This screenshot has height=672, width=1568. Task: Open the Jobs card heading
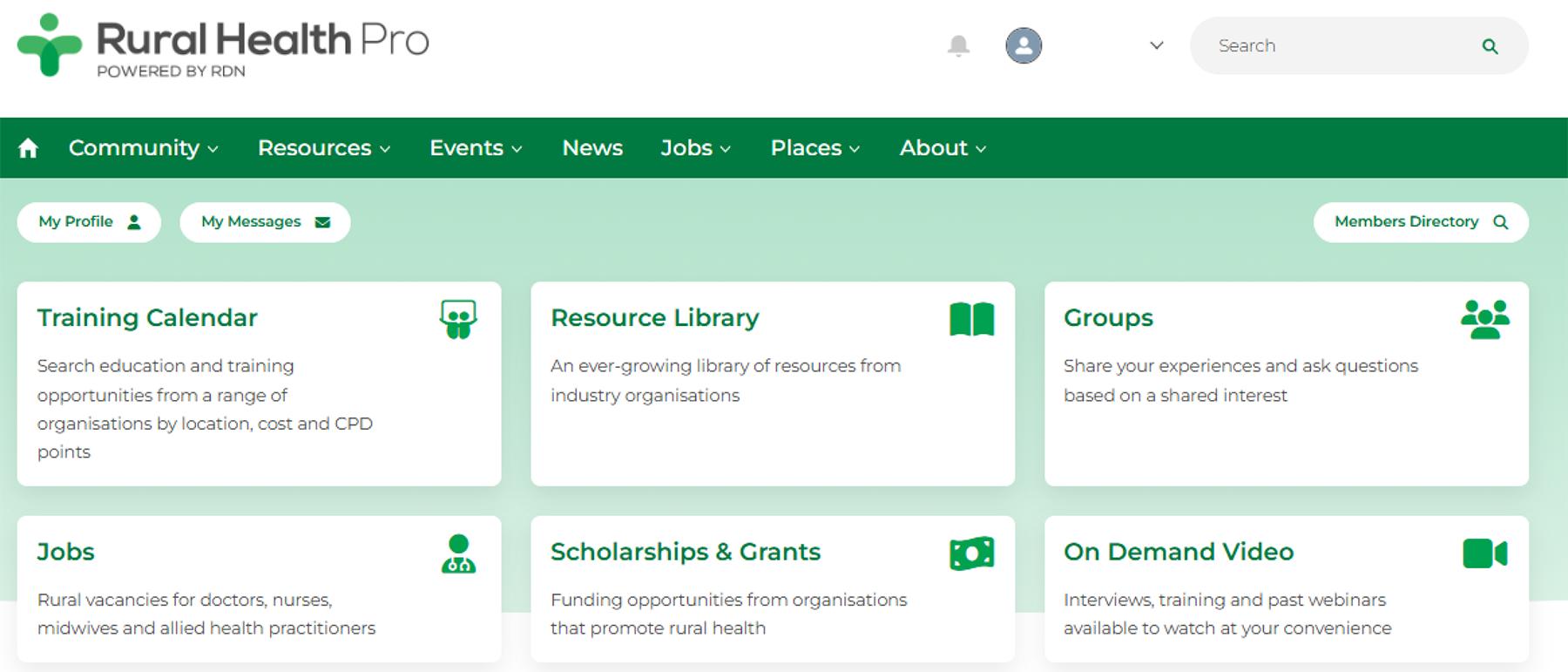(x=65, y=552)
